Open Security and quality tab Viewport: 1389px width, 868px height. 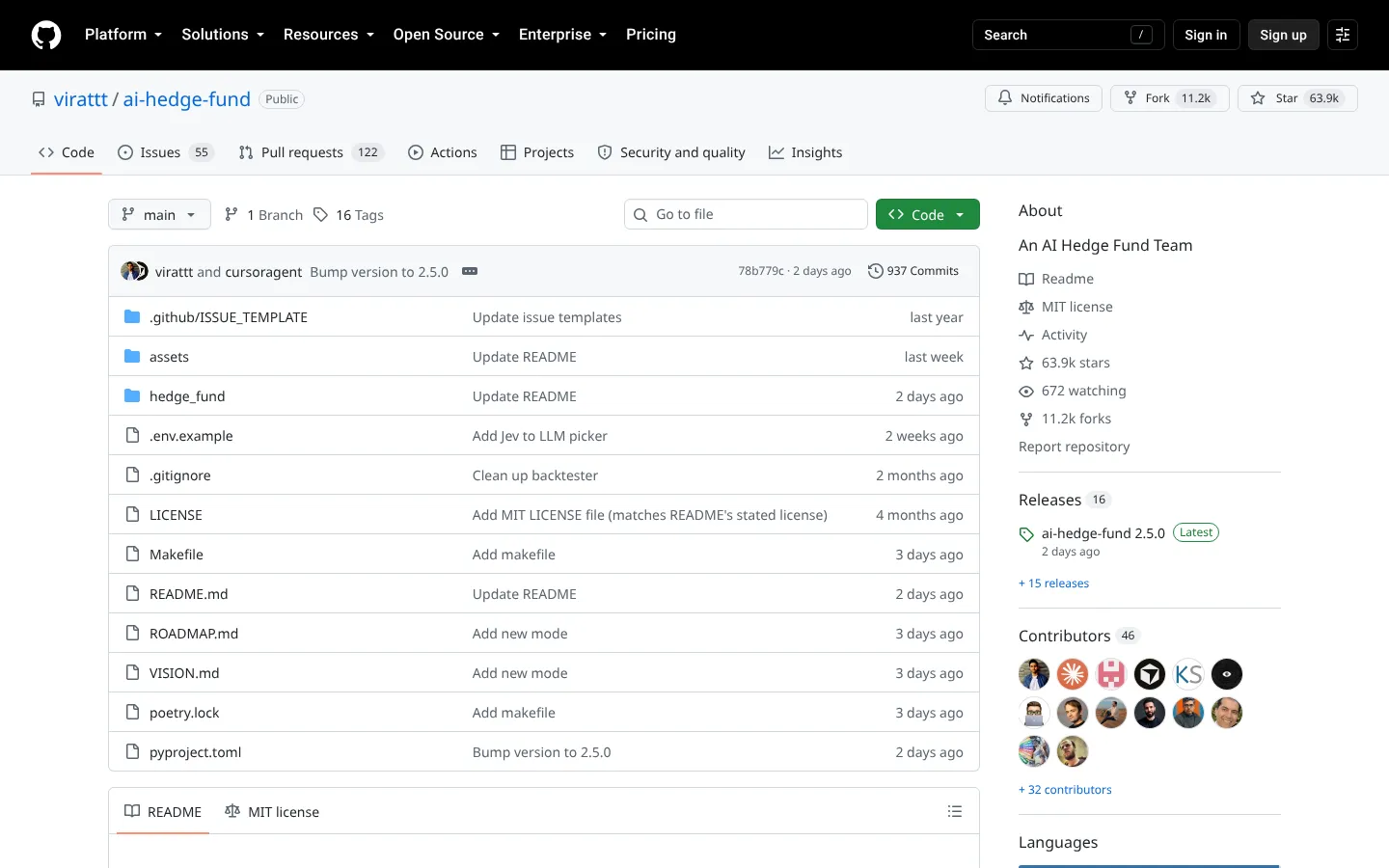point(671,152)
